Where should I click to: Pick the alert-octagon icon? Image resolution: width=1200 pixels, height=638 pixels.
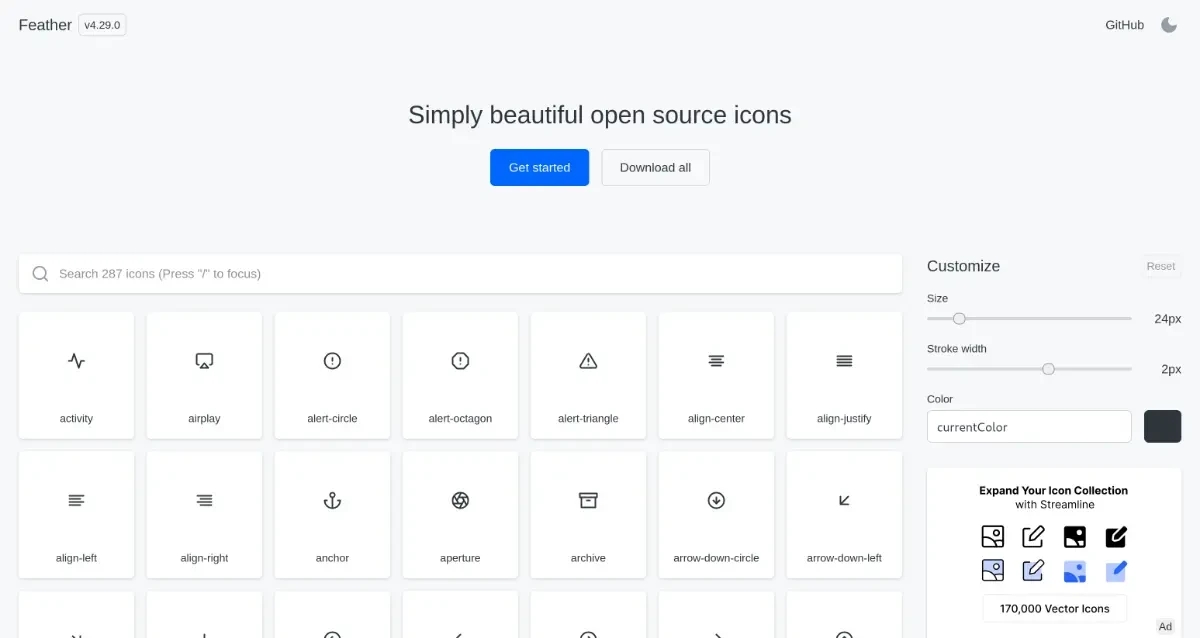point(460,375)
